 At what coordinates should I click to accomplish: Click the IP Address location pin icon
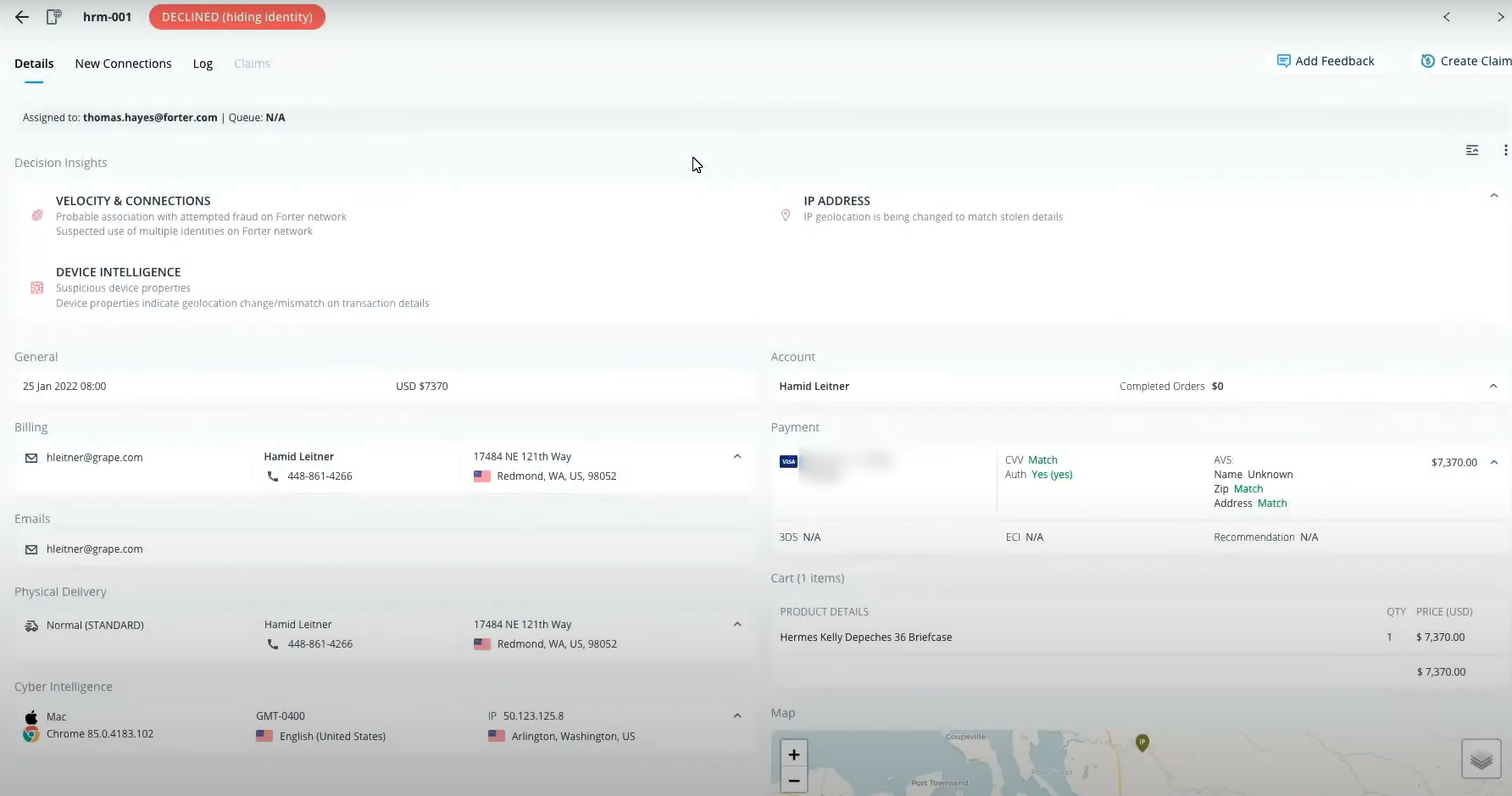(786, 215)
